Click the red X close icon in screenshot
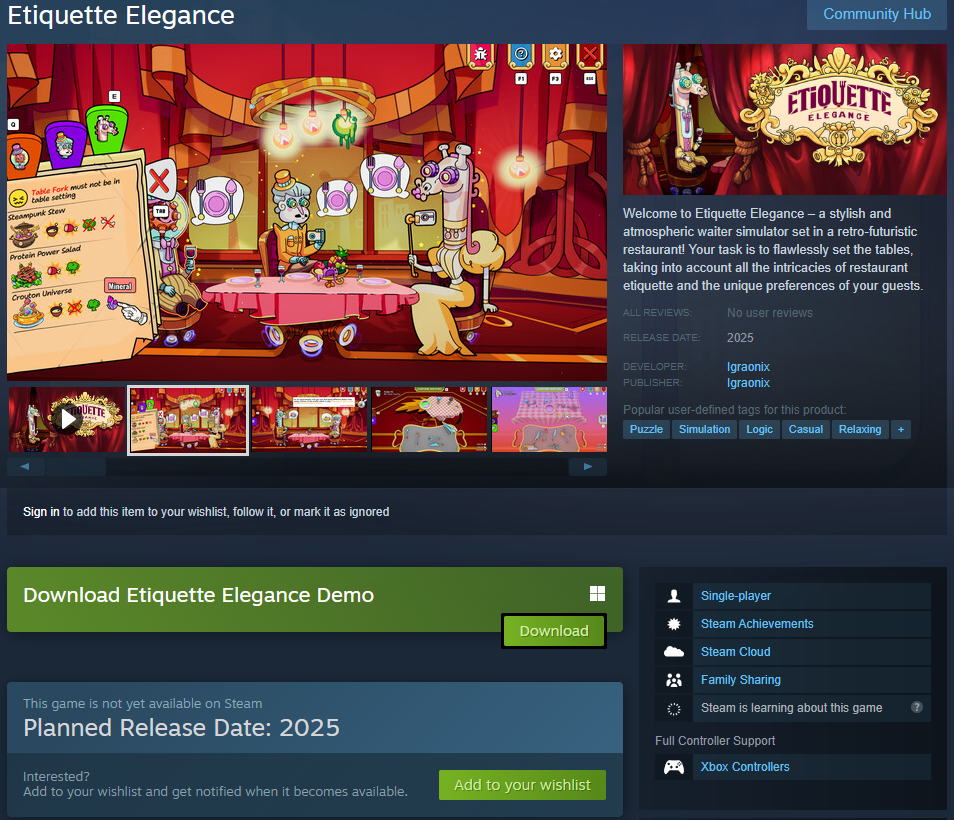Screen dimensions: 954x820 pyautogui.click(x=590, y=54)
